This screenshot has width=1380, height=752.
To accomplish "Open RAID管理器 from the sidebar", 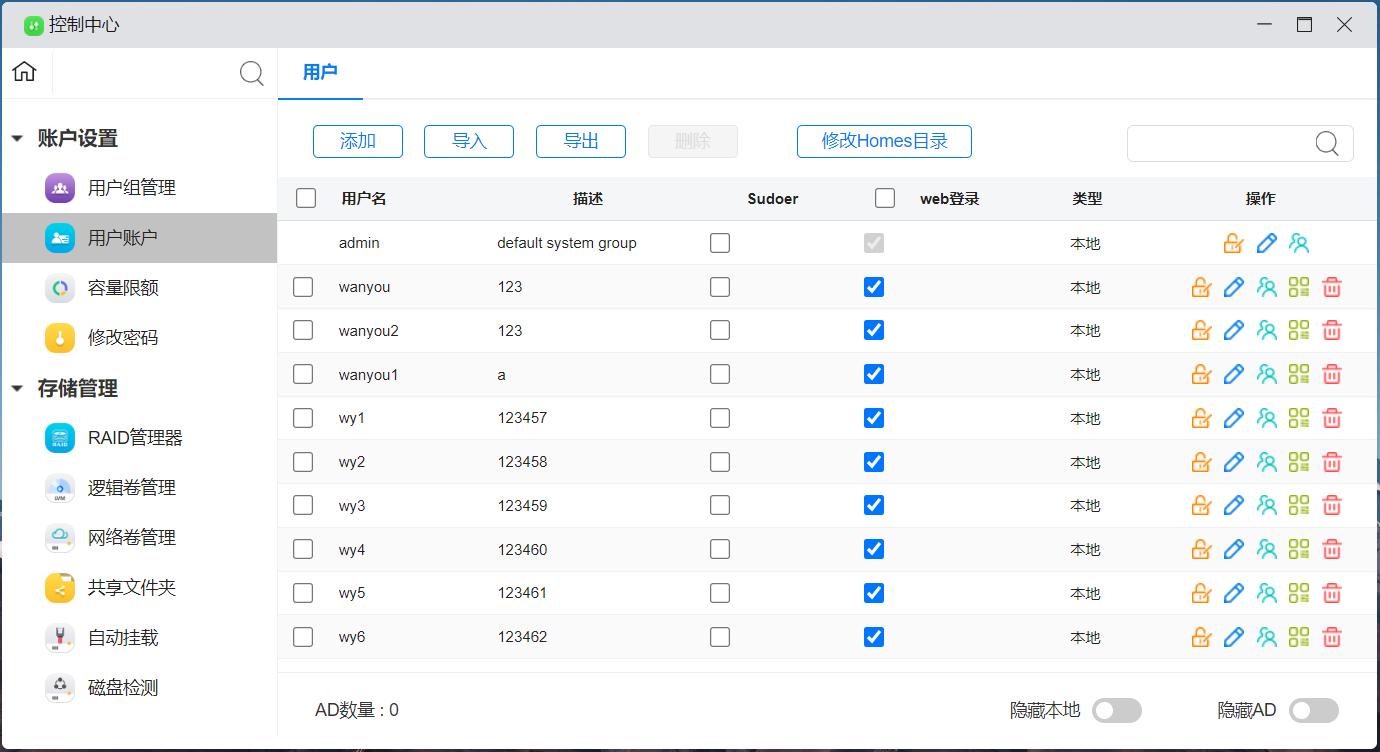I will pyautogui.click(x=135, y=438).
